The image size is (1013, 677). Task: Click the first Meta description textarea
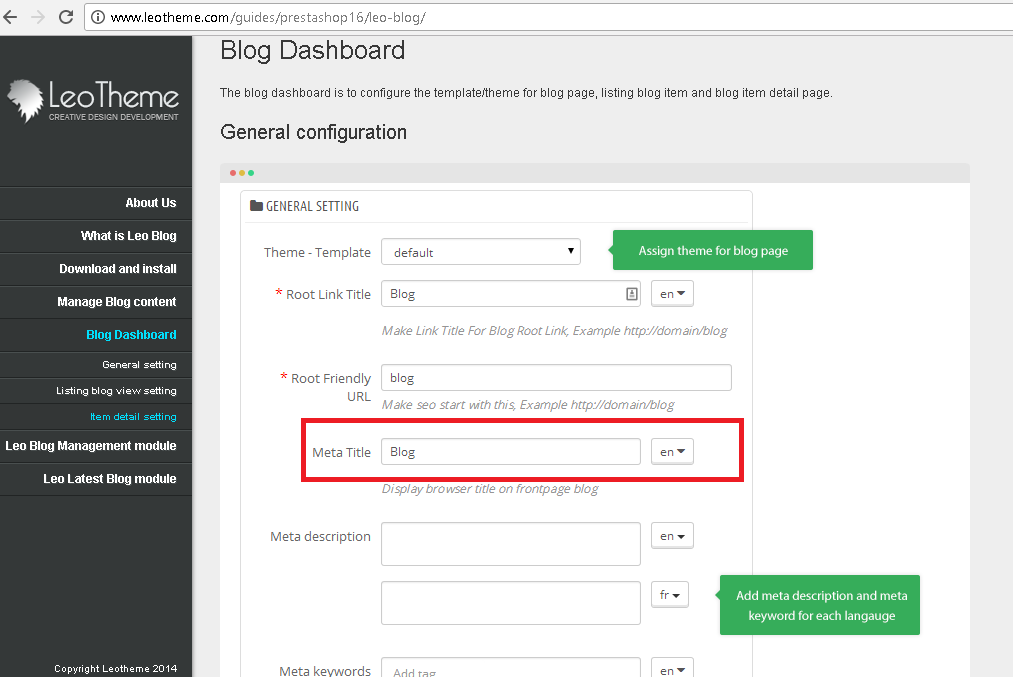click(x=510, y=544)
